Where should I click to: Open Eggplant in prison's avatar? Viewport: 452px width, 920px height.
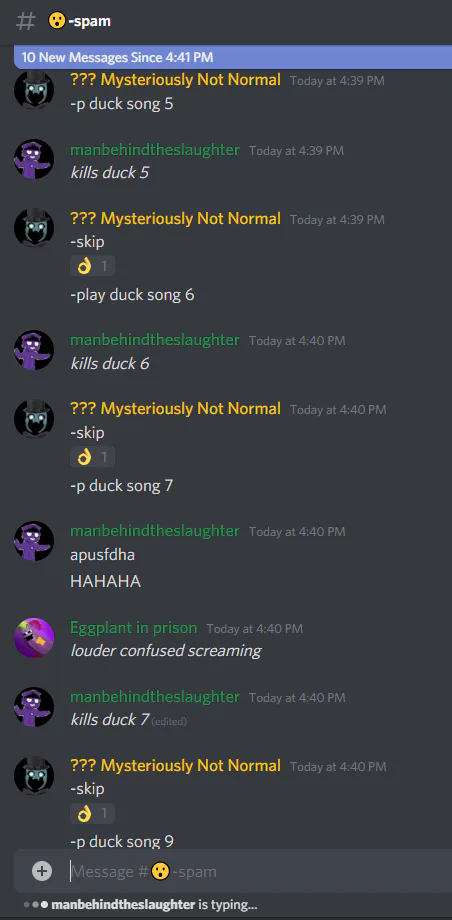[x=34, y=638]
